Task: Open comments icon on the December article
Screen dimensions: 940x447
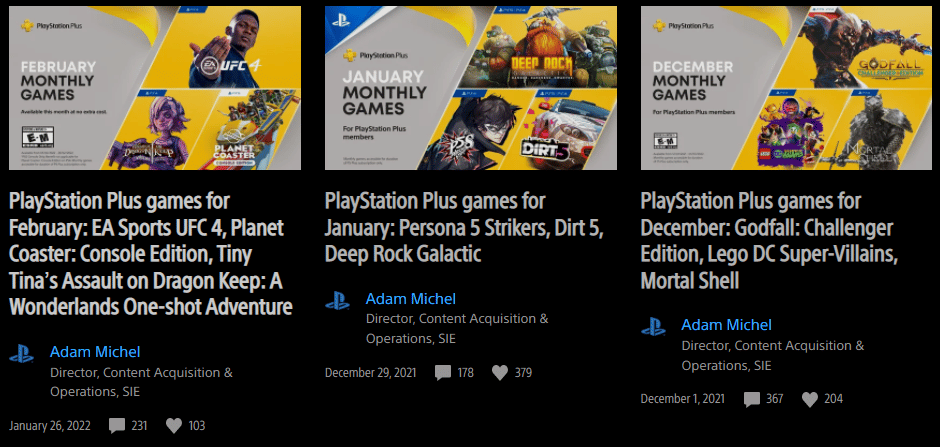Action: (x=752, y=400)
